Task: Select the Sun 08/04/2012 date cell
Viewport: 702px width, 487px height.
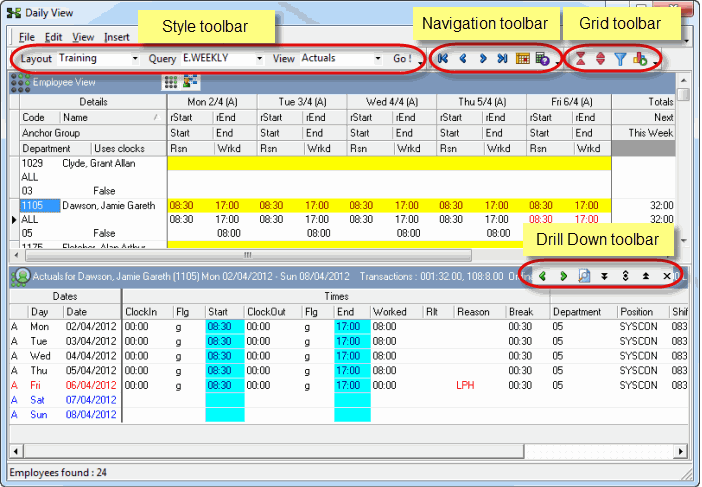Action: [x=91, y=414]
